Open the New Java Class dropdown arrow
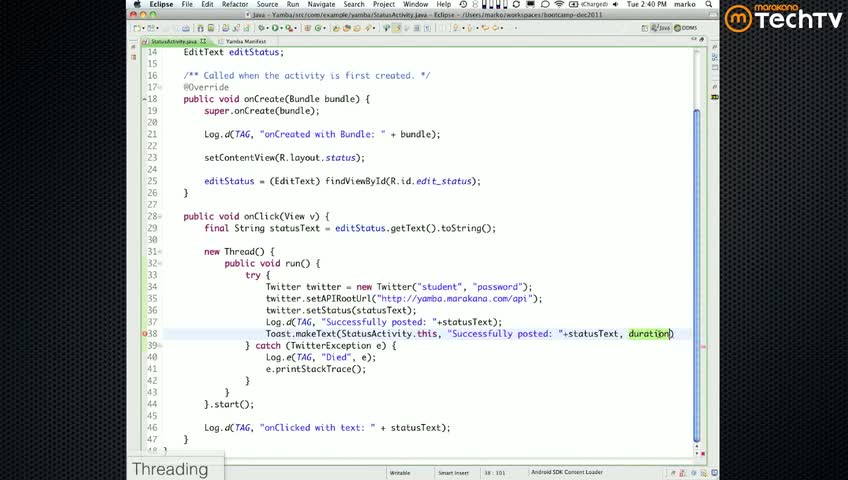 pos(324,28)
